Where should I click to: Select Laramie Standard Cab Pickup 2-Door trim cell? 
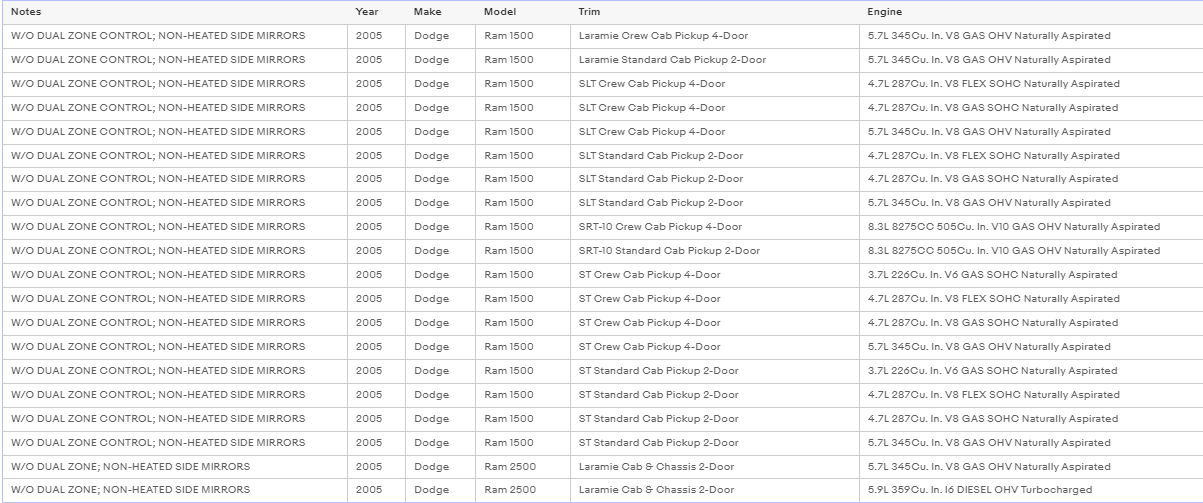pos(714,60)
